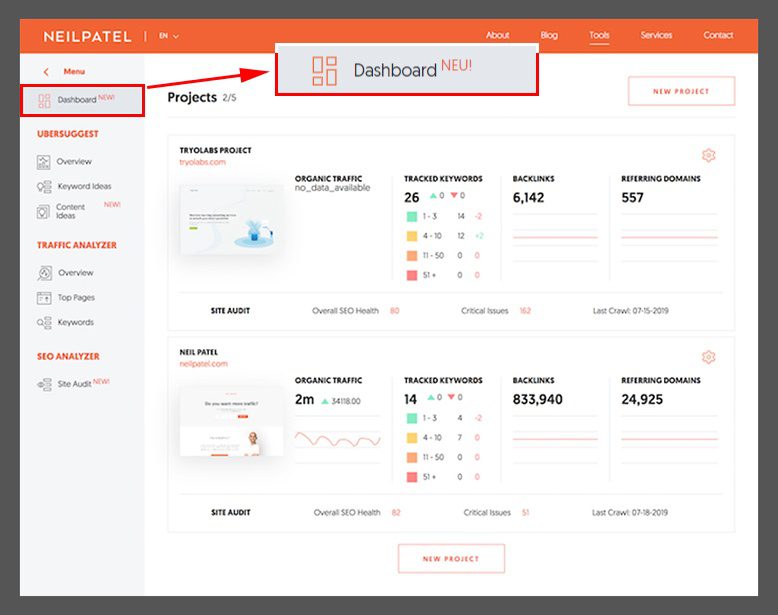Viewport: 778px width, 615px height.
Task: Go to Keyword Ideas
Action: click(84, 187)
